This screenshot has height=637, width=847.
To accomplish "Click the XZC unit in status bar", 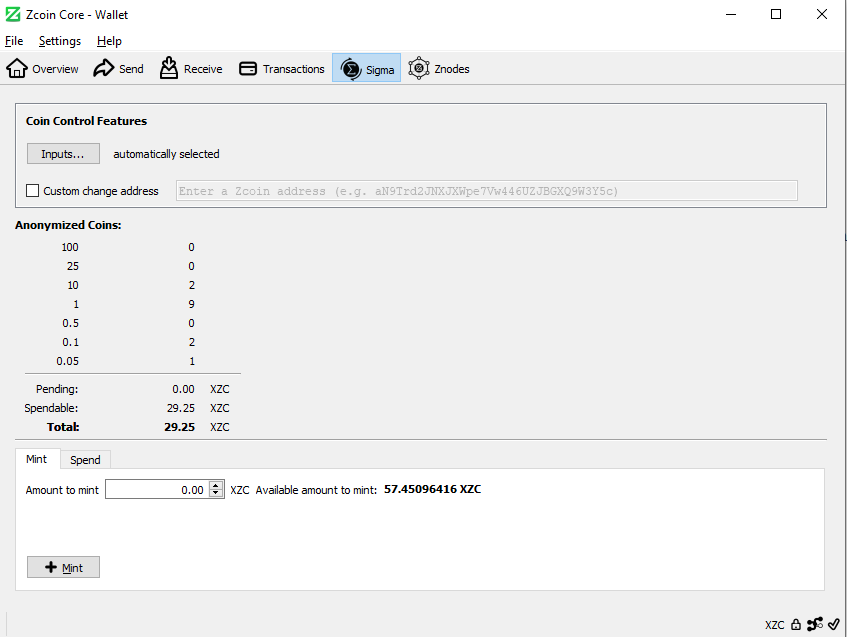I will pyautogui.click(x=775, y=625).
